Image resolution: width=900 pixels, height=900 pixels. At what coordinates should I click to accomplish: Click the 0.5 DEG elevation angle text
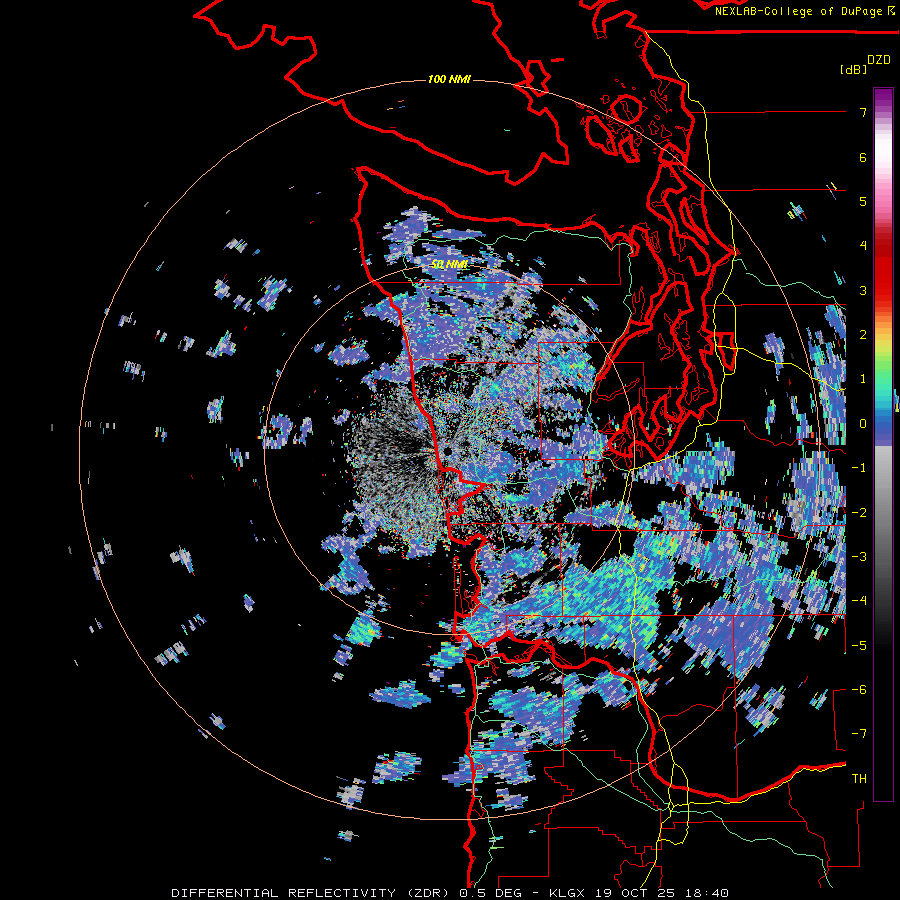[x=490, y=893]
